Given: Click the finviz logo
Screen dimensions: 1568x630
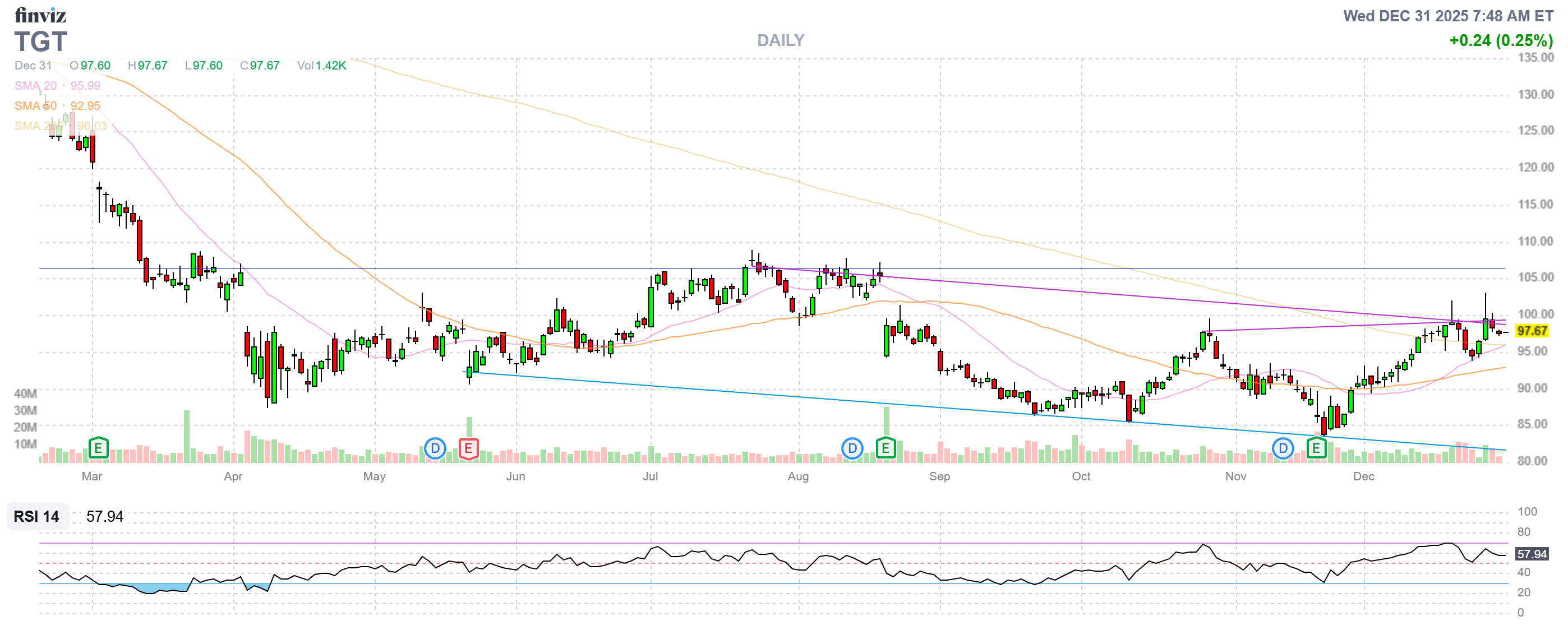Looking at the screenshot, I should coord(40,15).
